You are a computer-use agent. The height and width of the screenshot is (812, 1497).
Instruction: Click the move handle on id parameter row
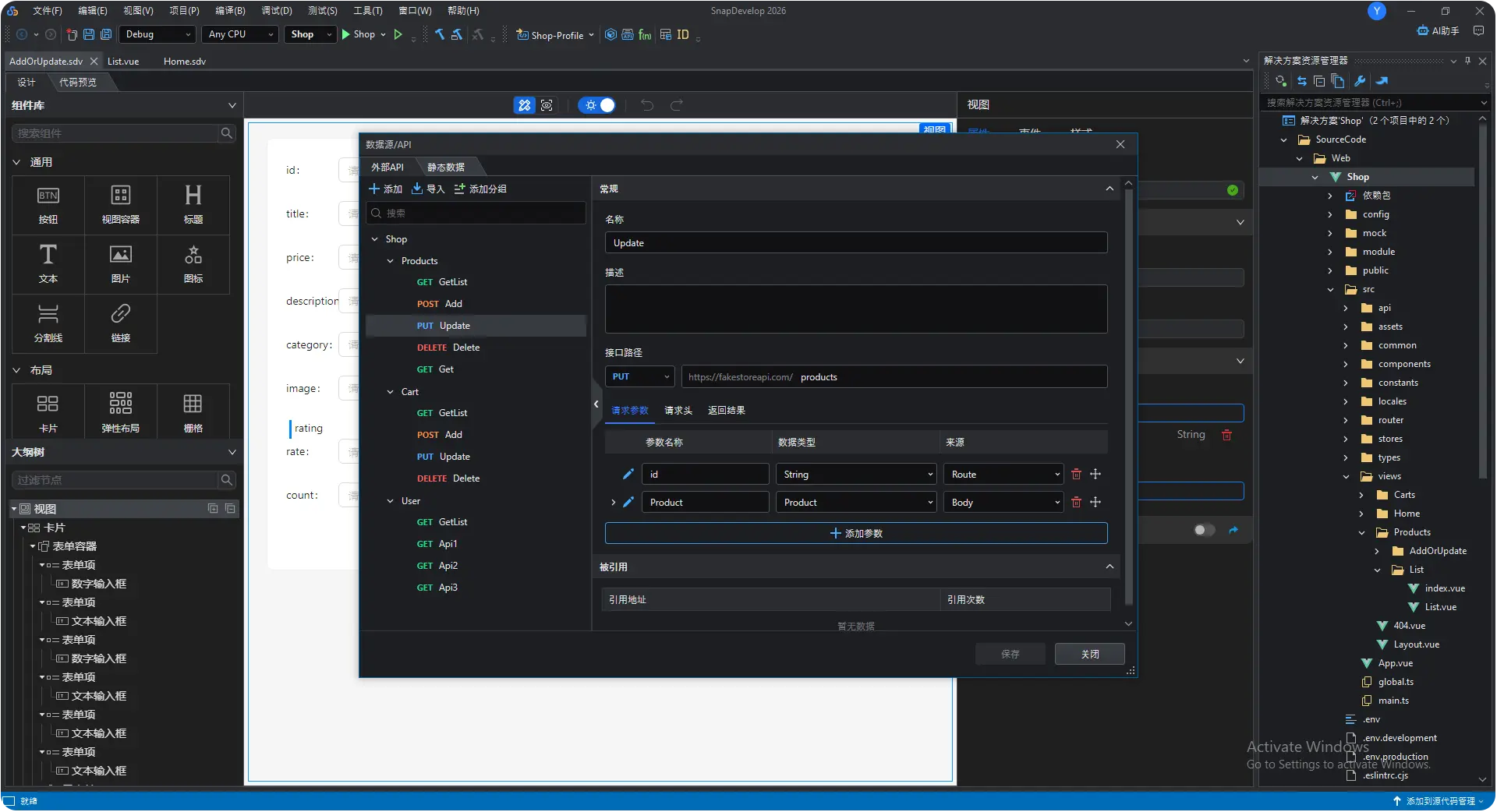[x=1095, y=475]
